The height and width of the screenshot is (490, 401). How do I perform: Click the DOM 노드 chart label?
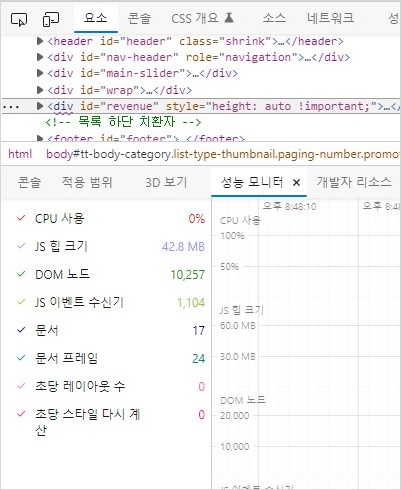point(243,400)
